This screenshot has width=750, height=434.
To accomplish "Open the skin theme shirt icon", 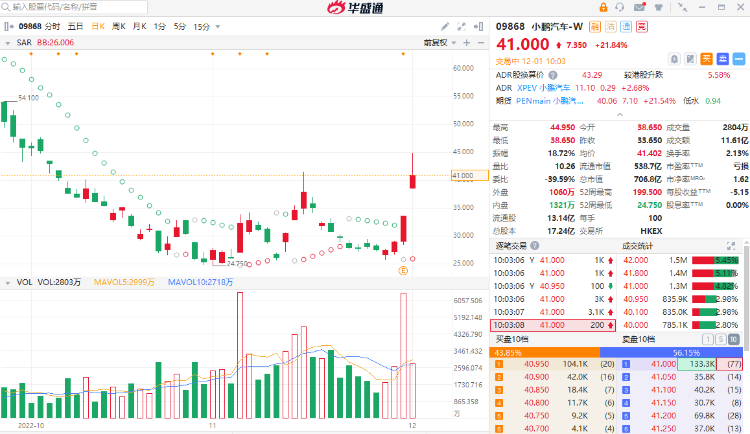I will tap(659, 7).
